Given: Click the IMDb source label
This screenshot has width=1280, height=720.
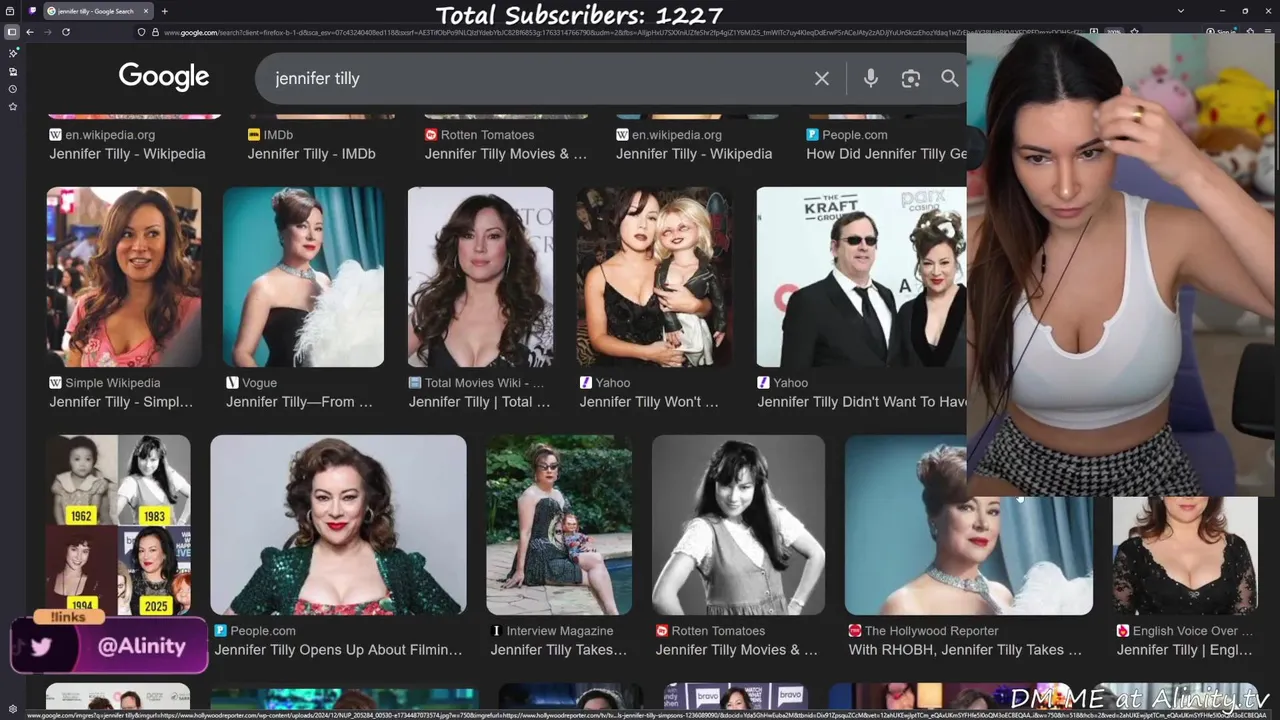Looking at the screenshot, I should pyautogui.click(x=278, y=135).
